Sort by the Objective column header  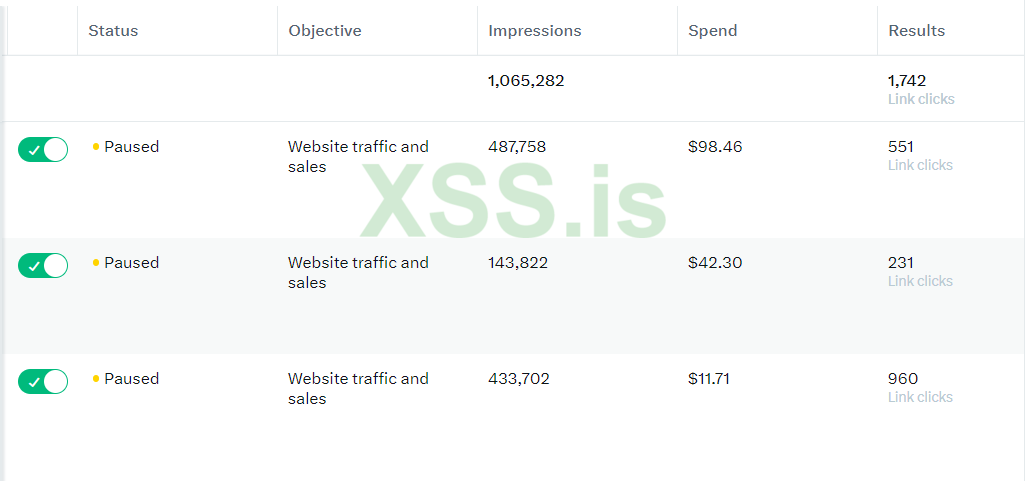[325, 31]
